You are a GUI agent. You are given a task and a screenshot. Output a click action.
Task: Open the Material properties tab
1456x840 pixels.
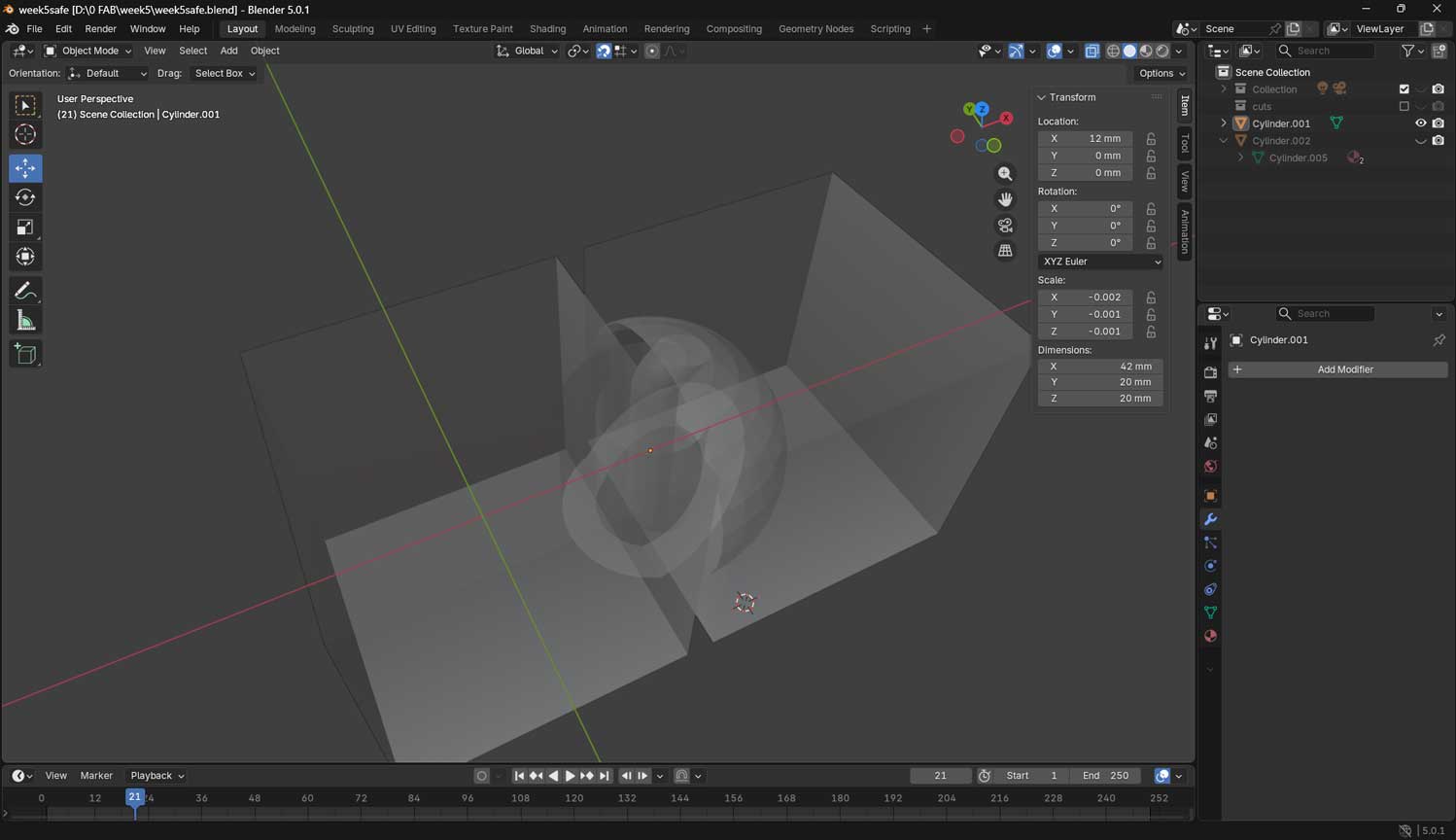[1210, 636]
